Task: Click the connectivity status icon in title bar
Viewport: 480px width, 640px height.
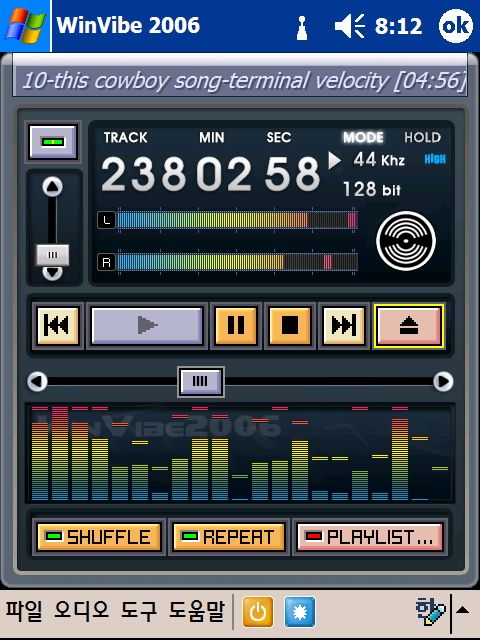Action: (x=302, y=28)
